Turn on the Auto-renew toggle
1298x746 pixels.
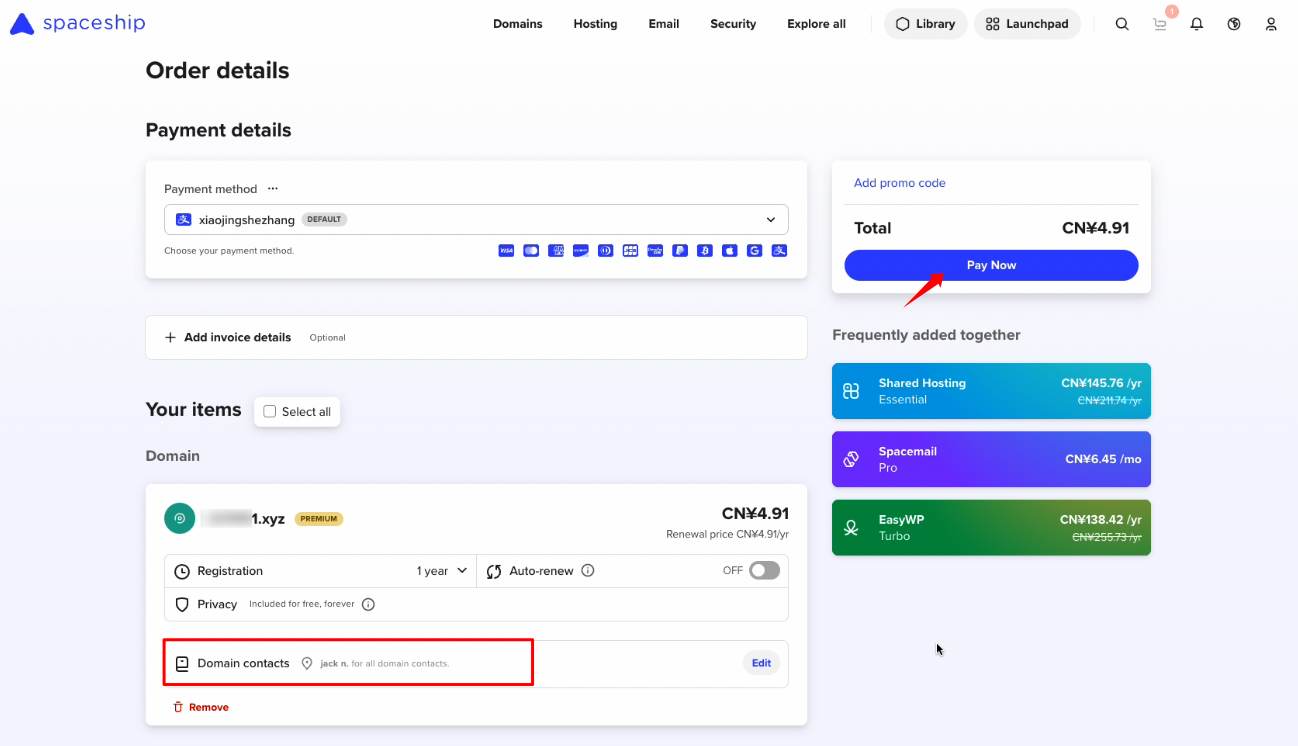click(x=764, y=570)
